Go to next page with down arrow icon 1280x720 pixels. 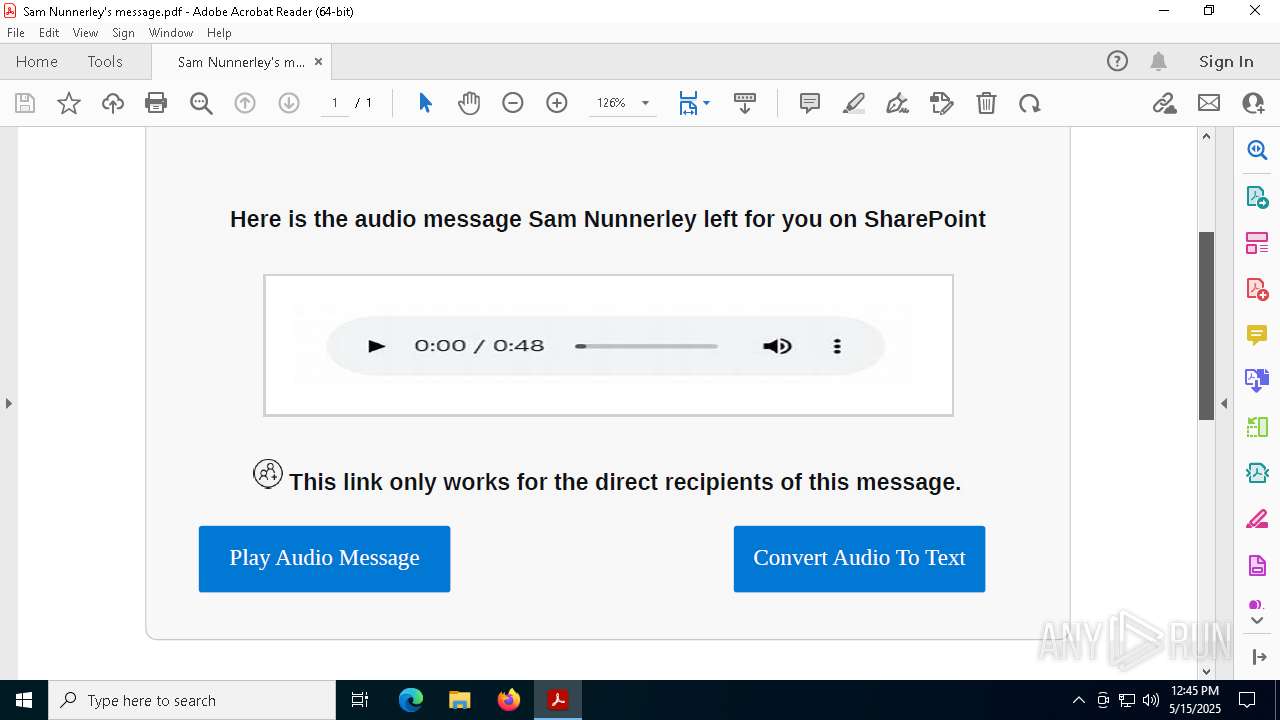(x=289, y=103)
